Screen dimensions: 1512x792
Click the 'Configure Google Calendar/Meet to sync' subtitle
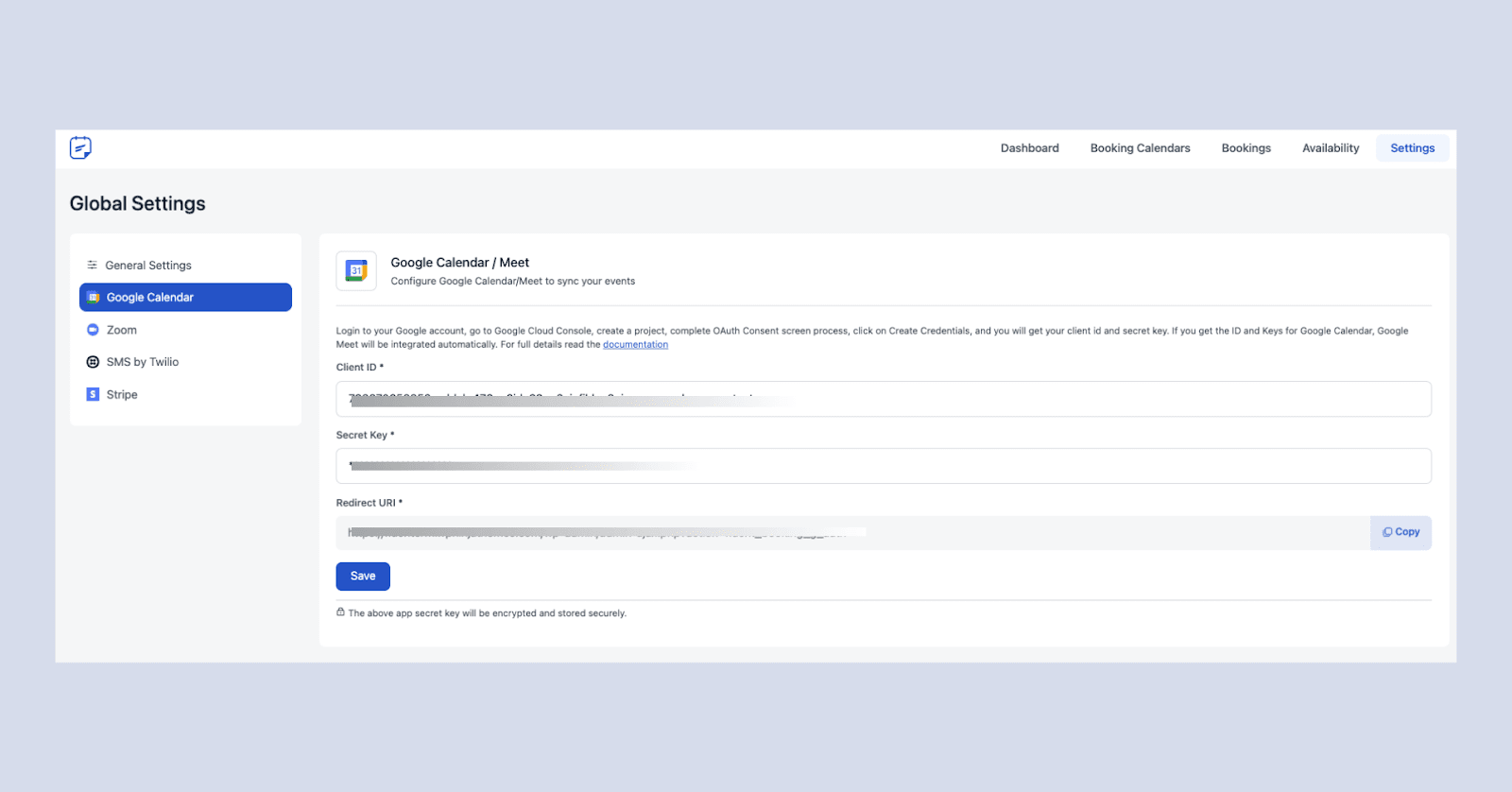(x=513, y=282)
